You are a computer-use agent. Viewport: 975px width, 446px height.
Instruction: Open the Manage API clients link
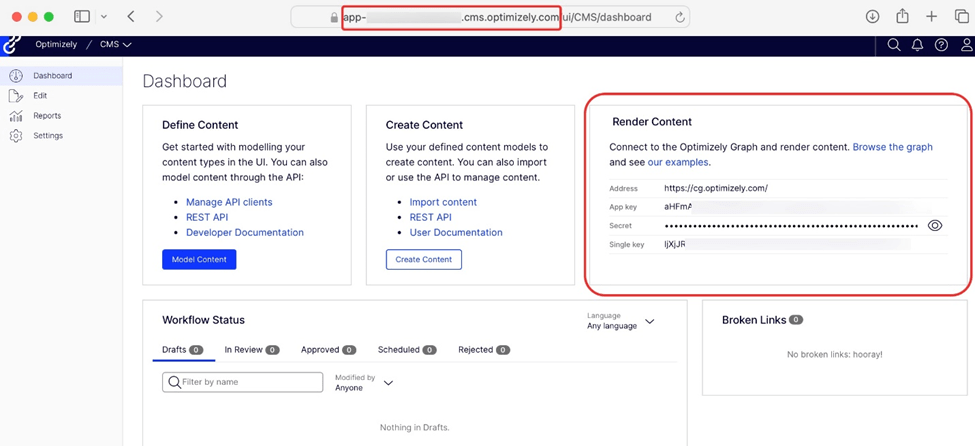pos(229,202)
